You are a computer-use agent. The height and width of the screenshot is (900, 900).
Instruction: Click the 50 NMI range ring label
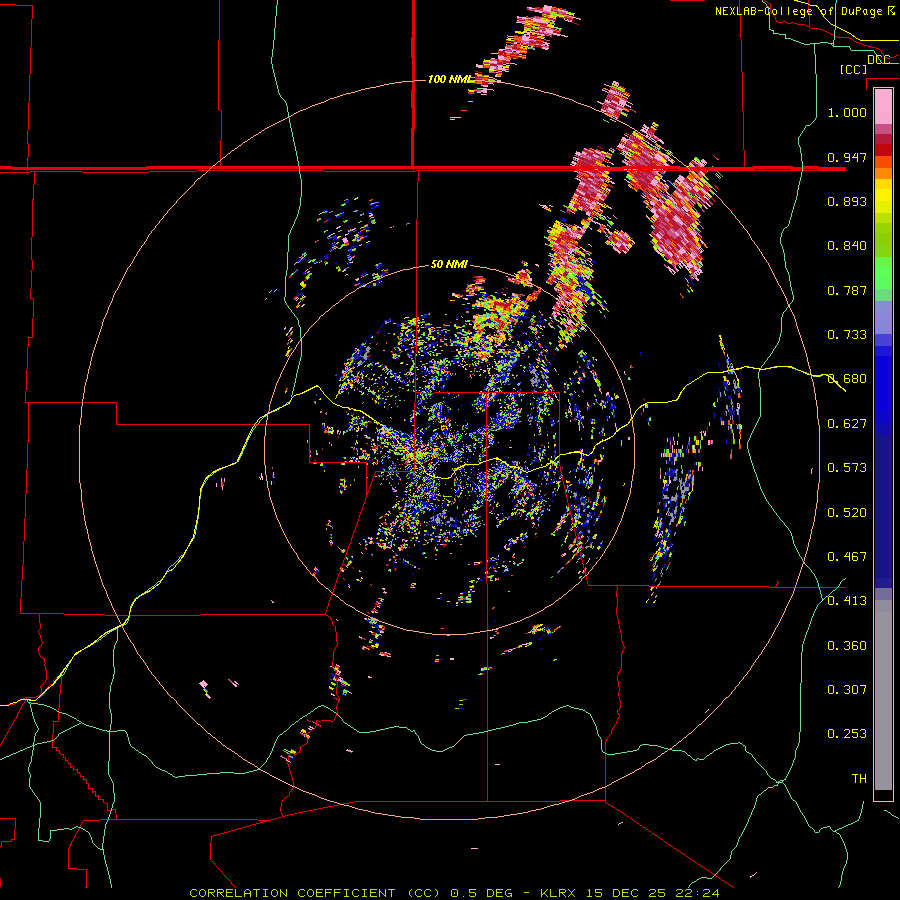pos(449,265)
